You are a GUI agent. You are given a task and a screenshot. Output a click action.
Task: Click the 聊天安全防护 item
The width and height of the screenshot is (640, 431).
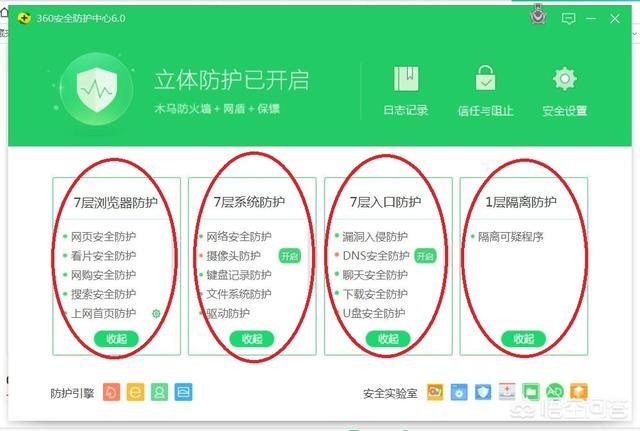[x=375, y=275]
